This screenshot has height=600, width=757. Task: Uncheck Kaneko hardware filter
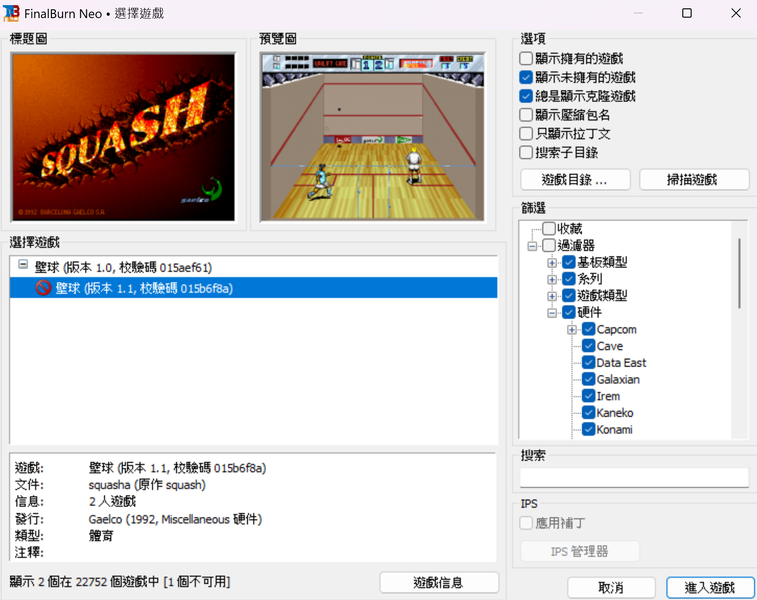click(x=589, y=413)
